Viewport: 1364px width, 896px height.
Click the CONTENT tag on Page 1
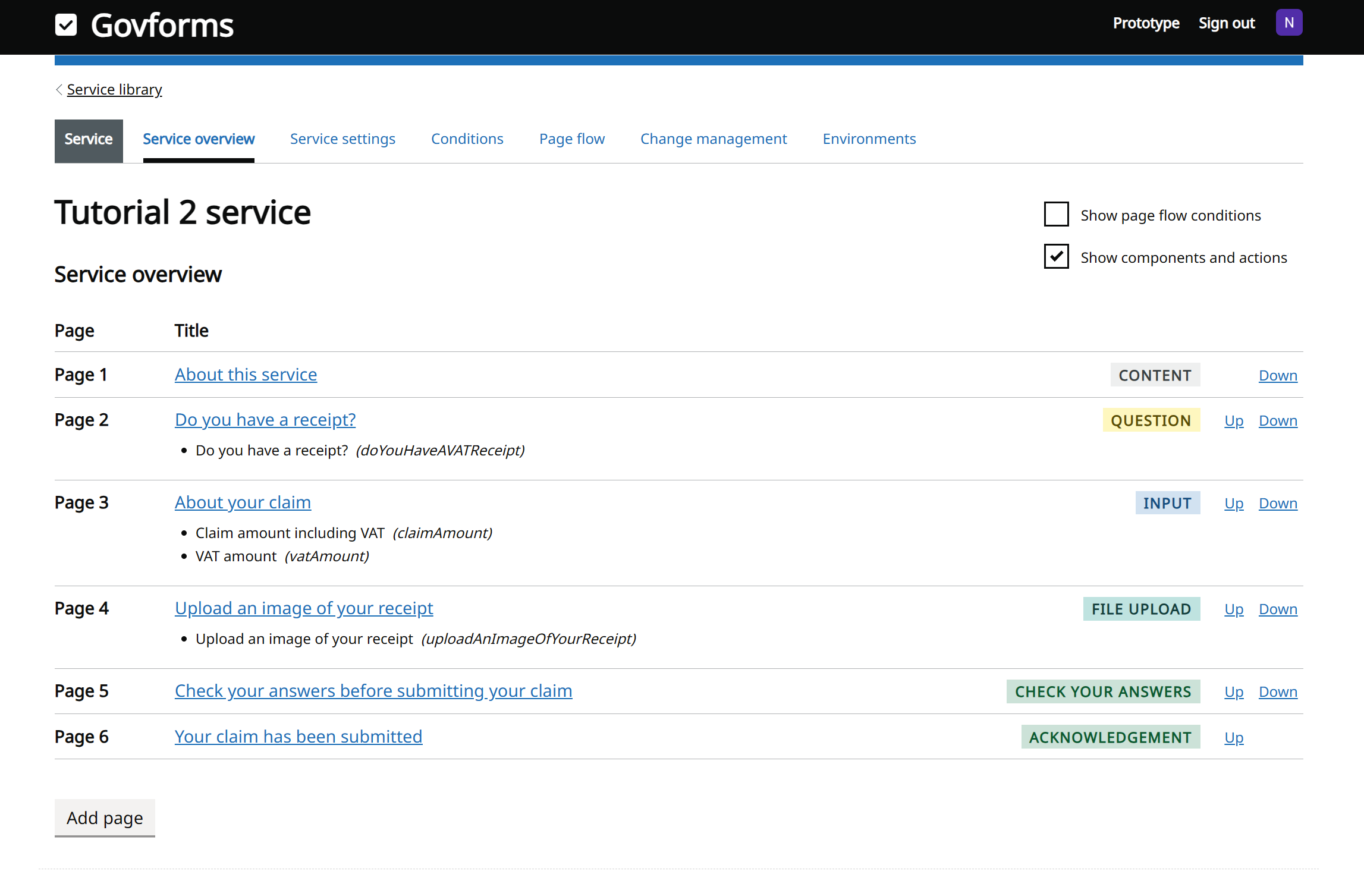(1155, 375)
